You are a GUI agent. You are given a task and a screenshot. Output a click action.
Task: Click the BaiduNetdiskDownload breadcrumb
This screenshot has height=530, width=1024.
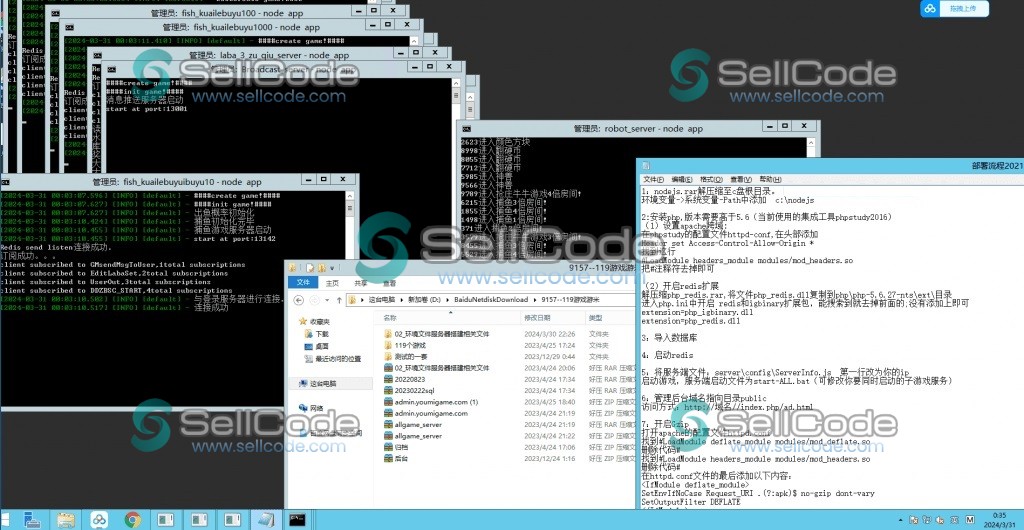(492, 300)
